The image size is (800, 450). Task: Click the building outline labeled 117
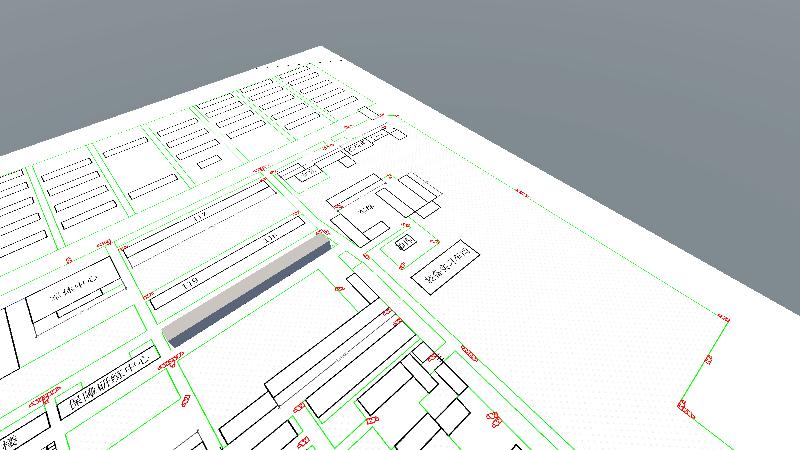click(200, 217)
